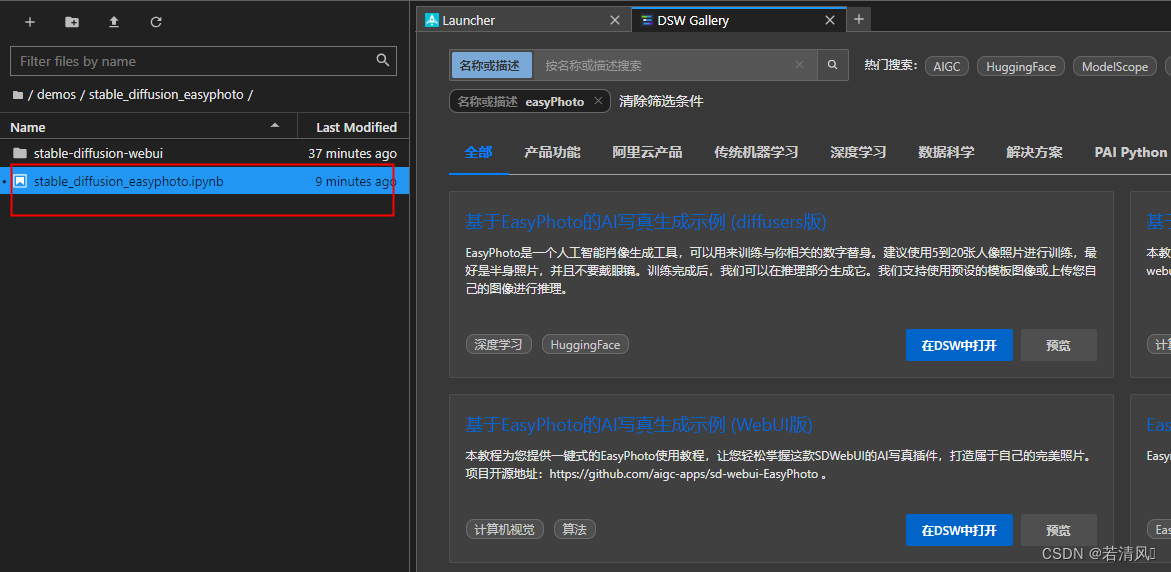Click the HuggingFace hot search tag
This screenshot has width=1171, height=572.
[1021, 66]
